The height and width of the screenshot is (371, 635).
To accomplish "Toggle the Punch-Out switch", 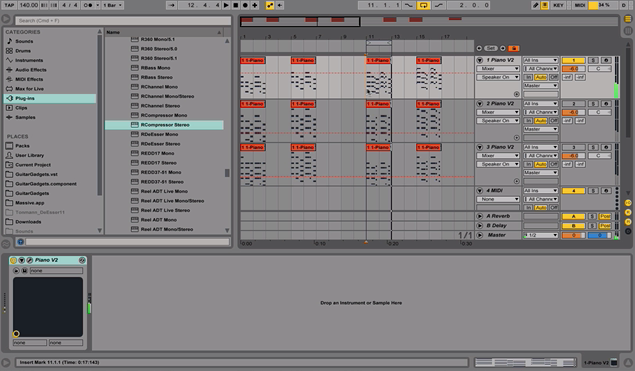I will (x=438, y=5).
